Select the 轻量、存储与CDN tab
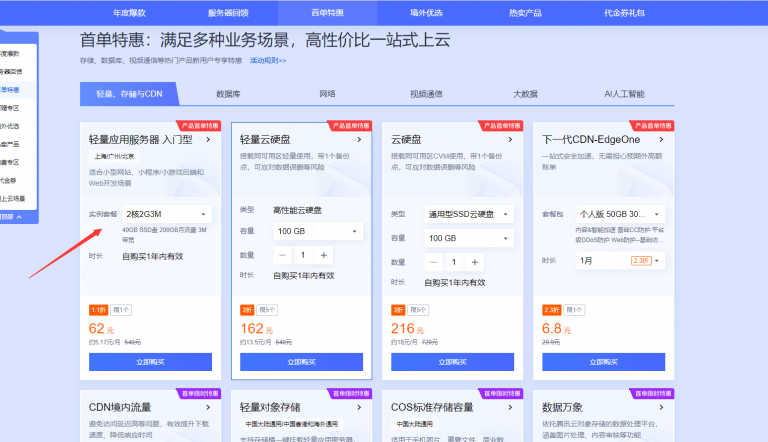This screenshot has height=442, width=768. (129, 94)
